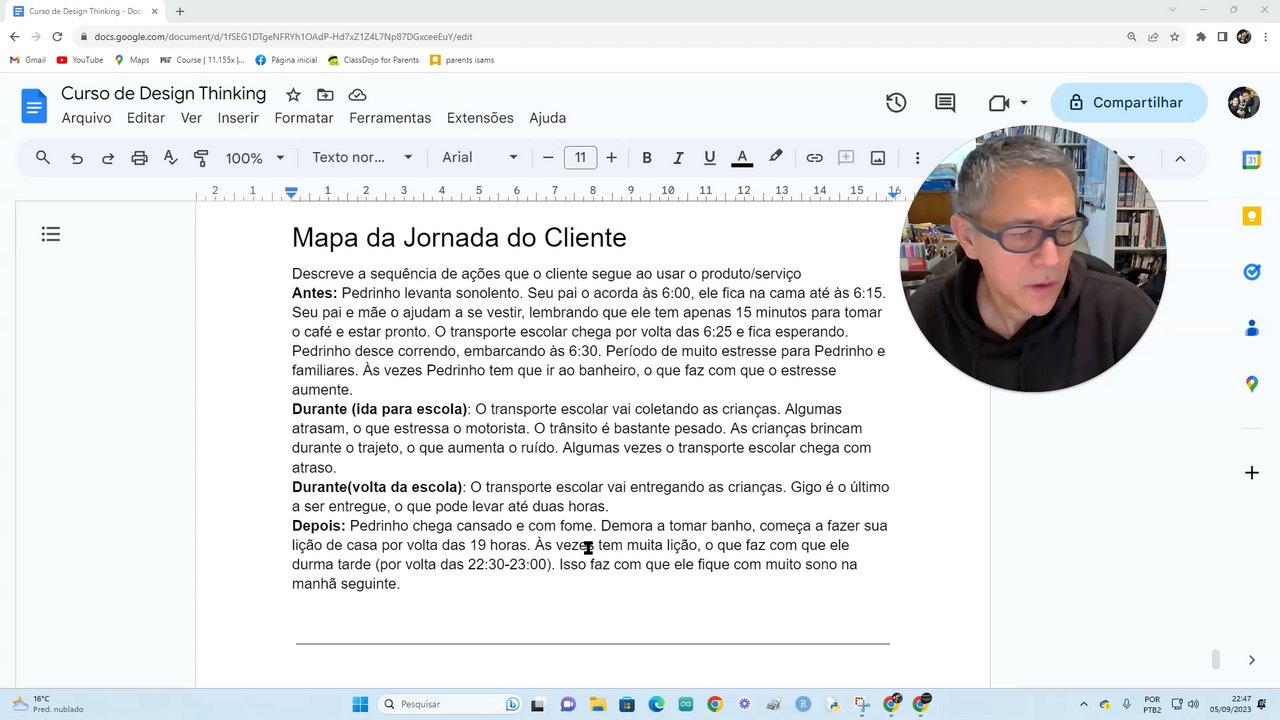Open the paragraph style dropdown
This screenshot has width=1280, height=720.
coord(362,158)
